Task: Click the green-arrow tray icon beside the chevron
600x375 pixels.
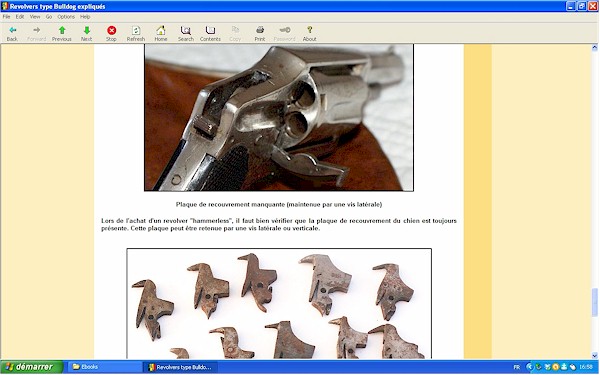Action: coord(539,367)
